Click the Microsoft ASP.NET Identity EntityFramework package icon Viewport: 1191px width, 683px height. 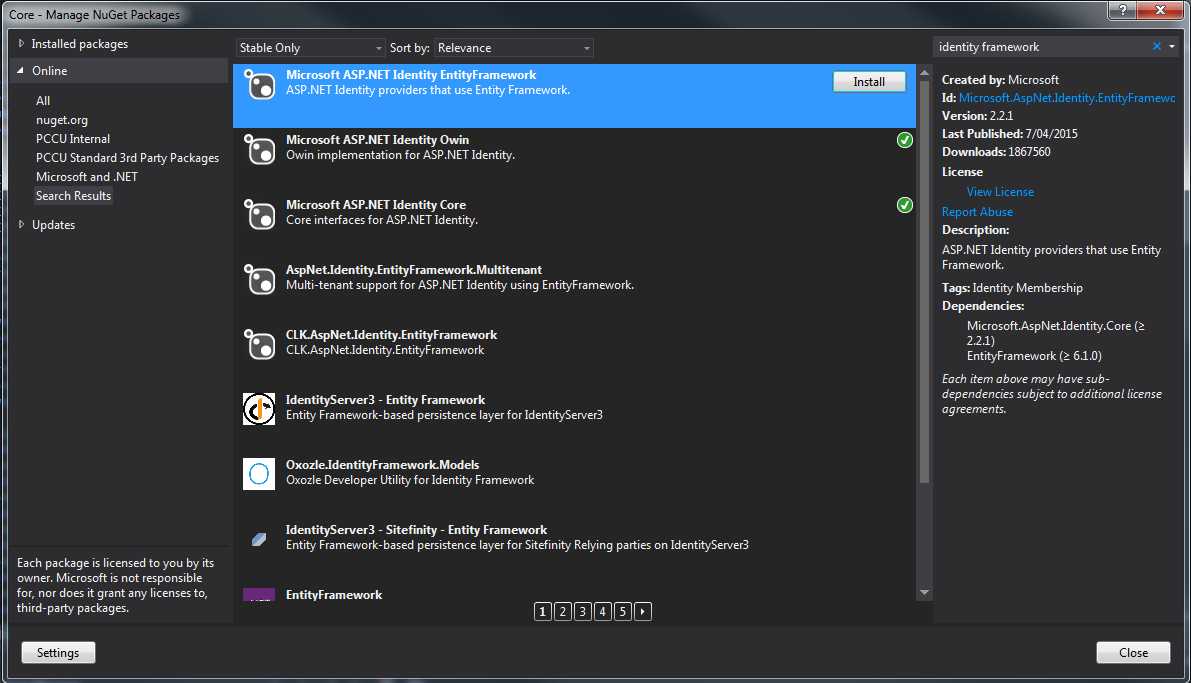tap(259, 85)
